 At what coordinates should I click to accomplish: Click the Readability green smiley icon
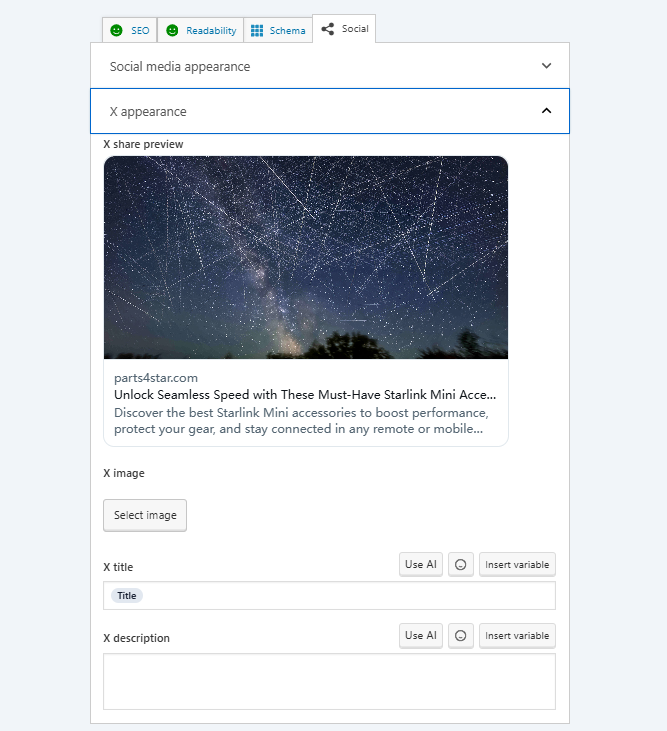click(x=172, y=31)
